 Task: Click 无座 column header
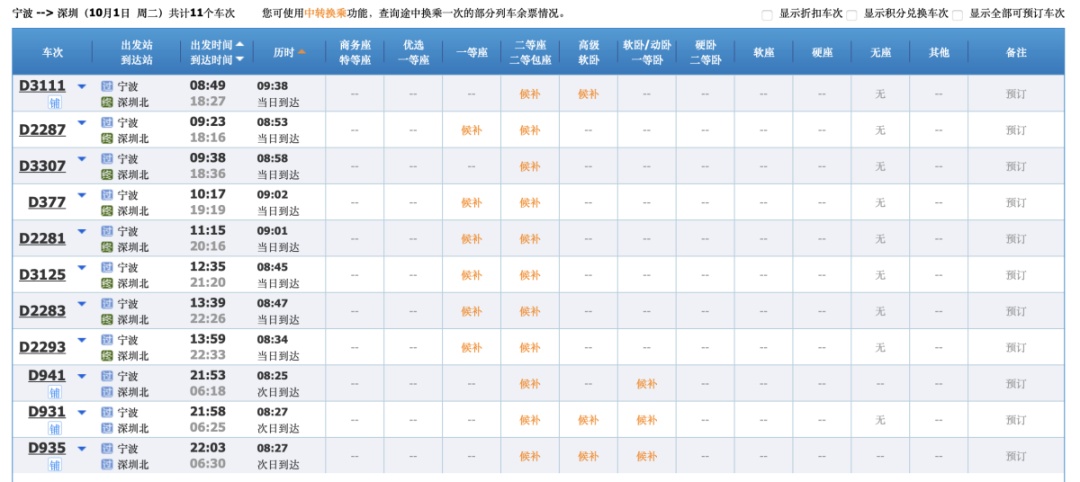click(880, 52)
